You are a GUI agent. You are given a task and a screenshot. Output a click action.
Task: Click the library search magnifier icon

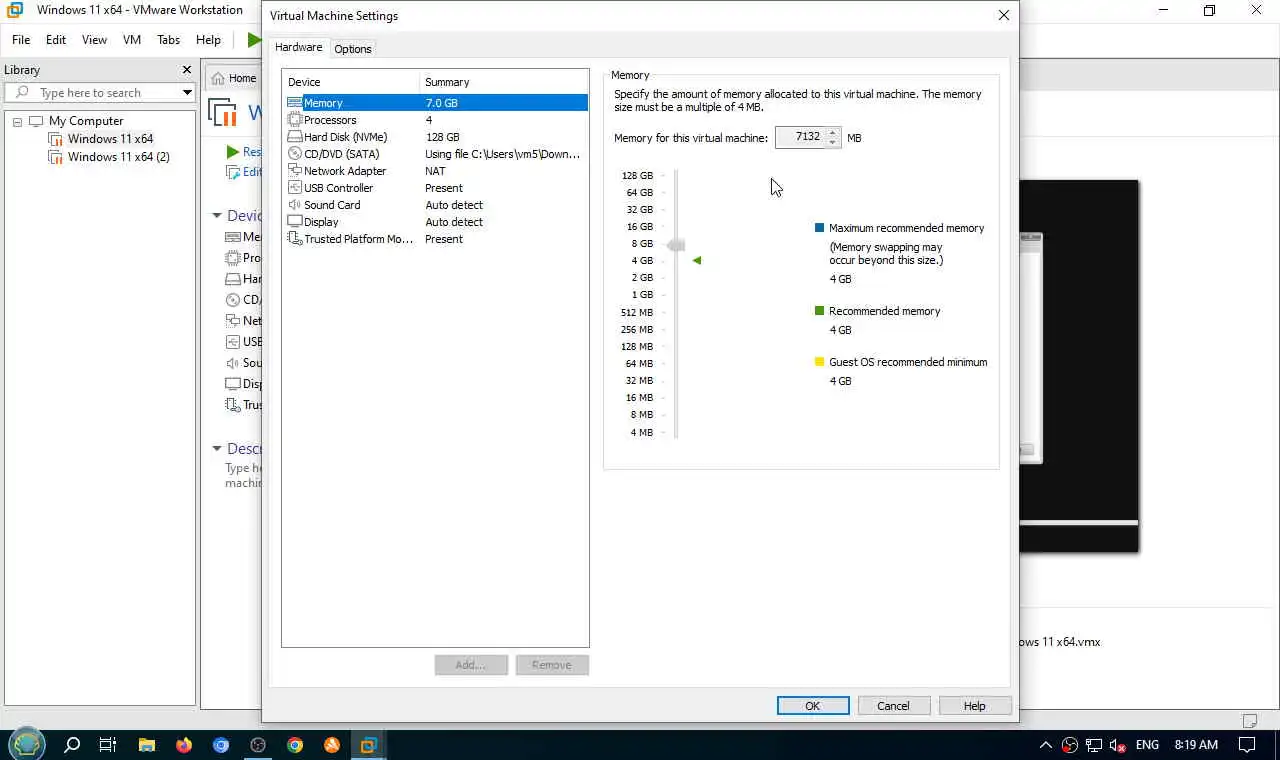click(22, 93)
